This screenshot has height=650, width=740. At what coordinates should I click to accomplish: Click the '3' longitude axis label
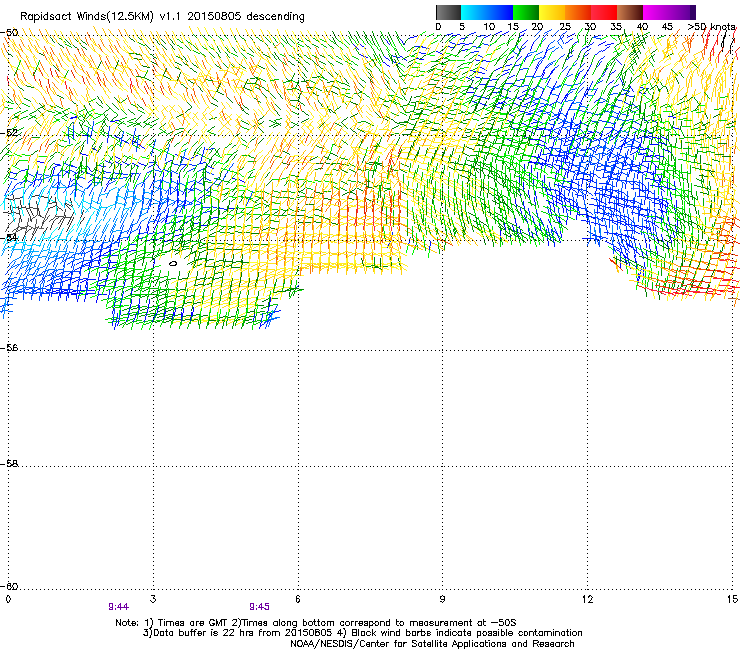tap(153, 599)
